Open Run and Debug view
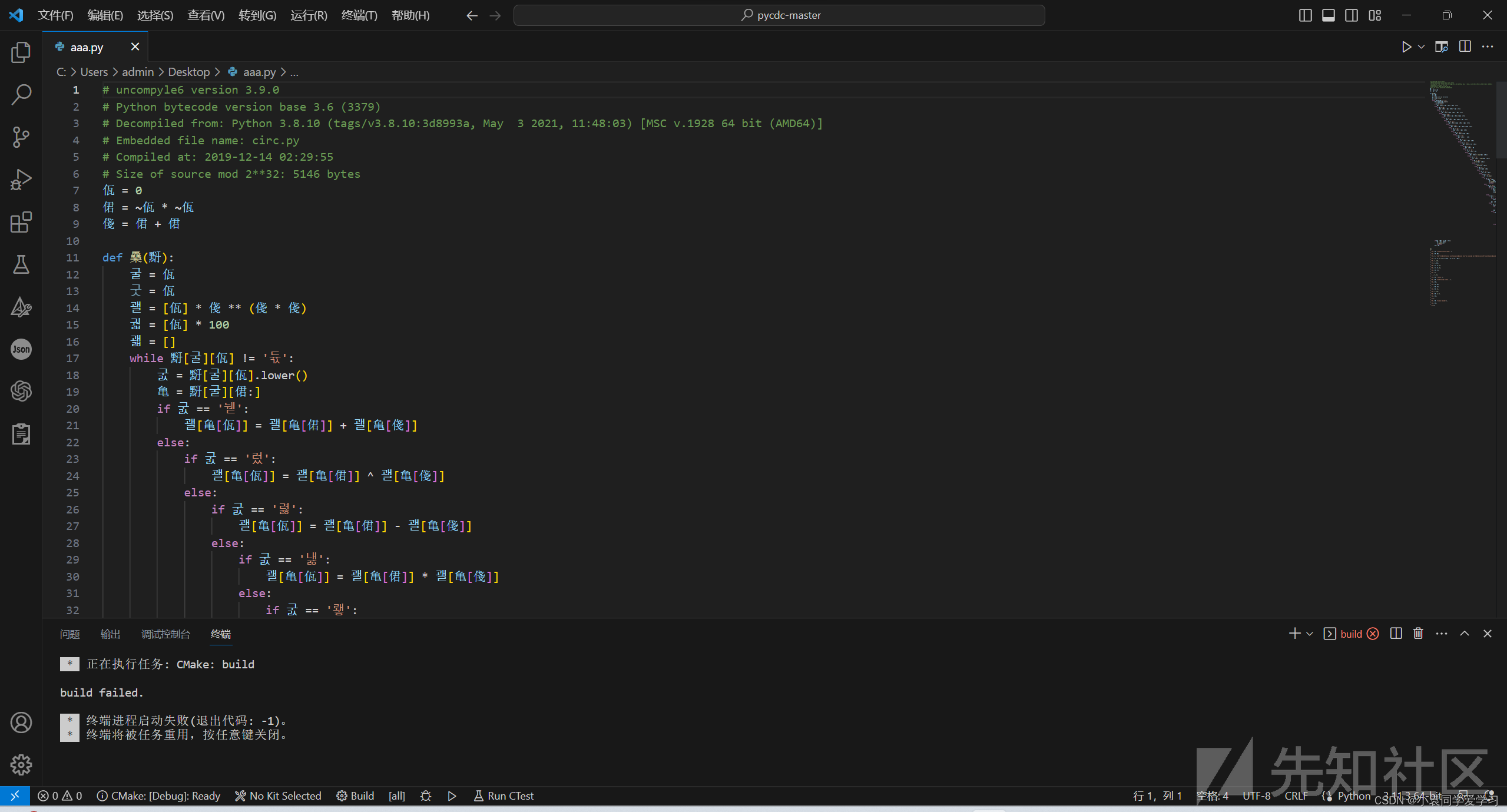1507x812 pixels. click(x=21, y=180)
